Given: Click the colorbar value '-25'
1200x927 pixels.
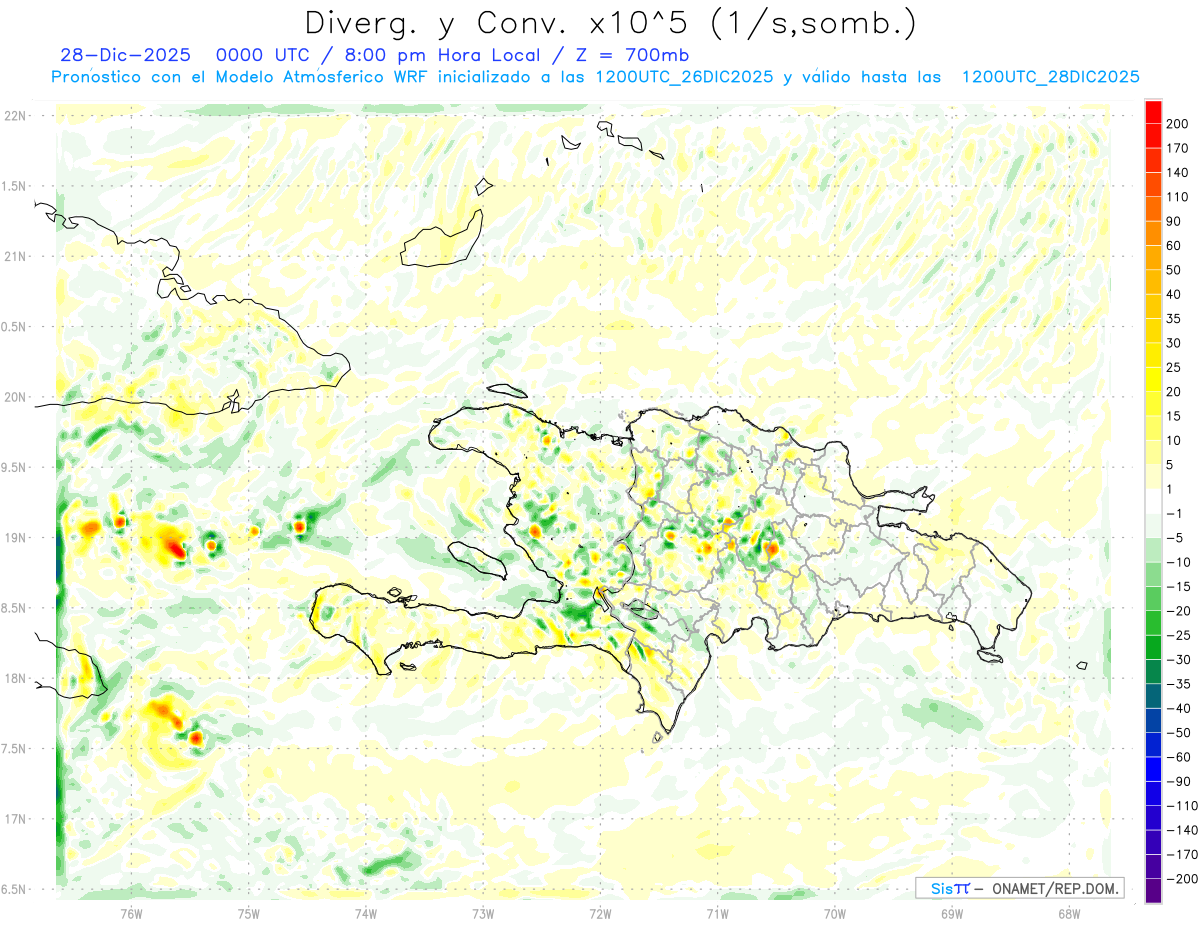Looking at the screenshot, I should click(1178, 635).
